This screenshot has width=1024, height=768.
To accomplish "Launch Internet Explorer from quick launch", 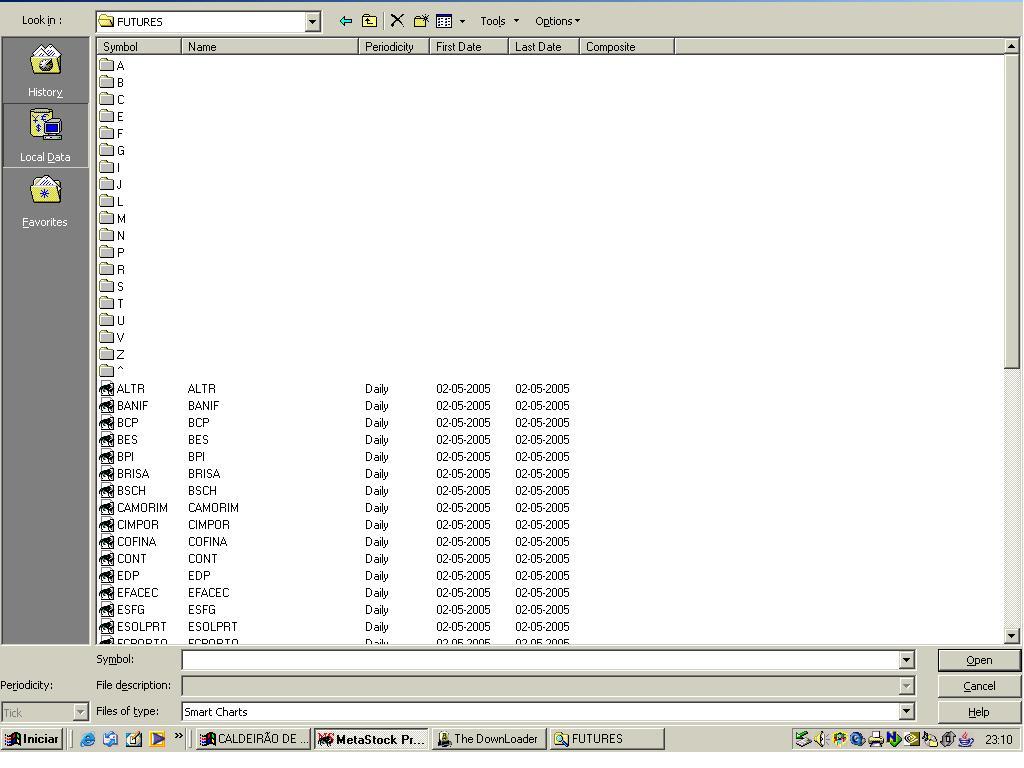I will coord(88,739).
